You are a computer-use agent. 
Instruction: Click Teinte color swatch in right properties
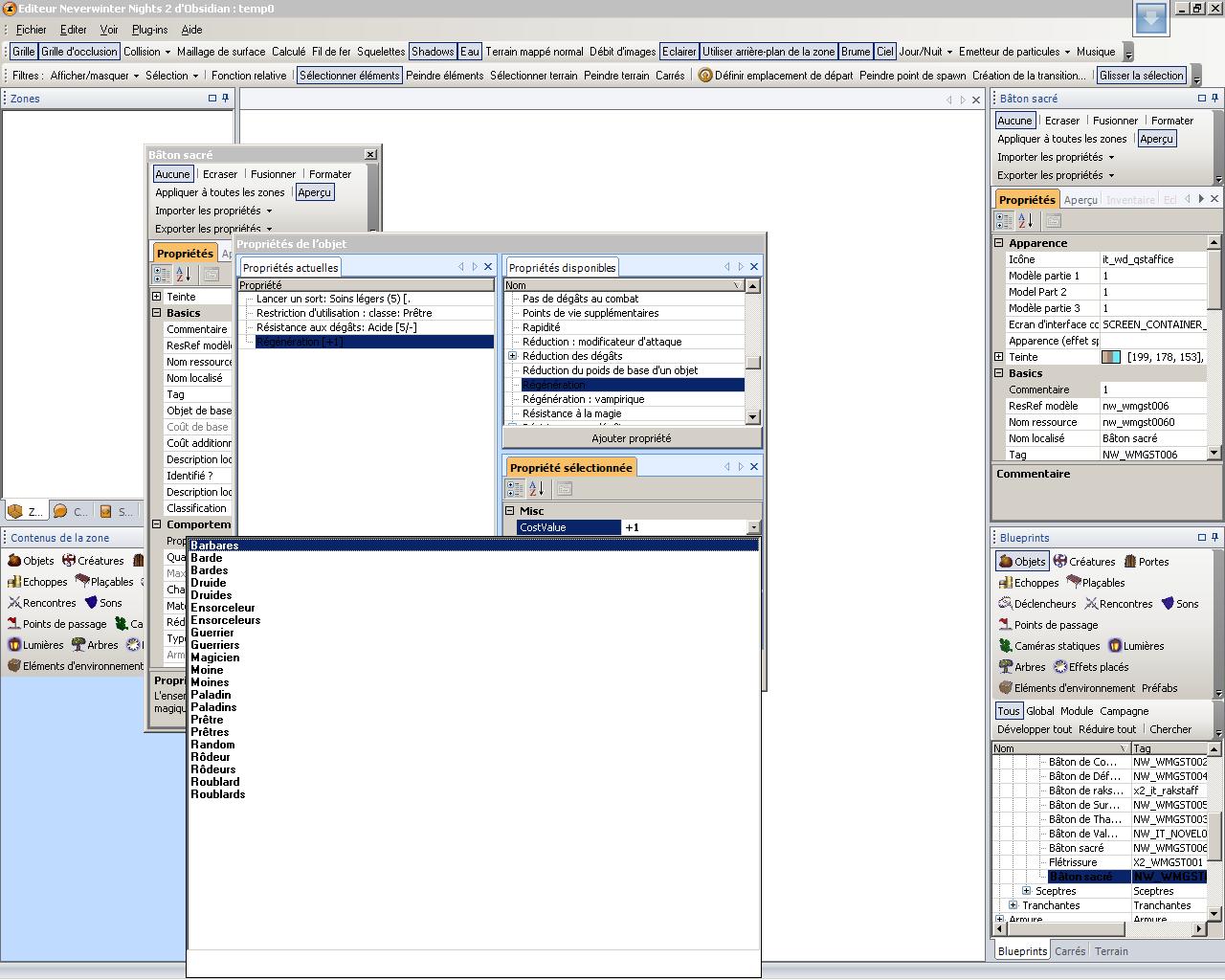point(1111,357)
